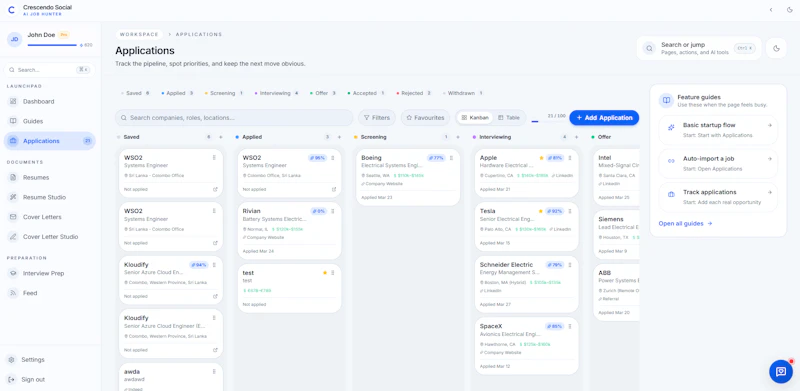The width and height of the screenshot is (800, 391).
Task: Click Search companies, roles, locations field
Action: 234,118
